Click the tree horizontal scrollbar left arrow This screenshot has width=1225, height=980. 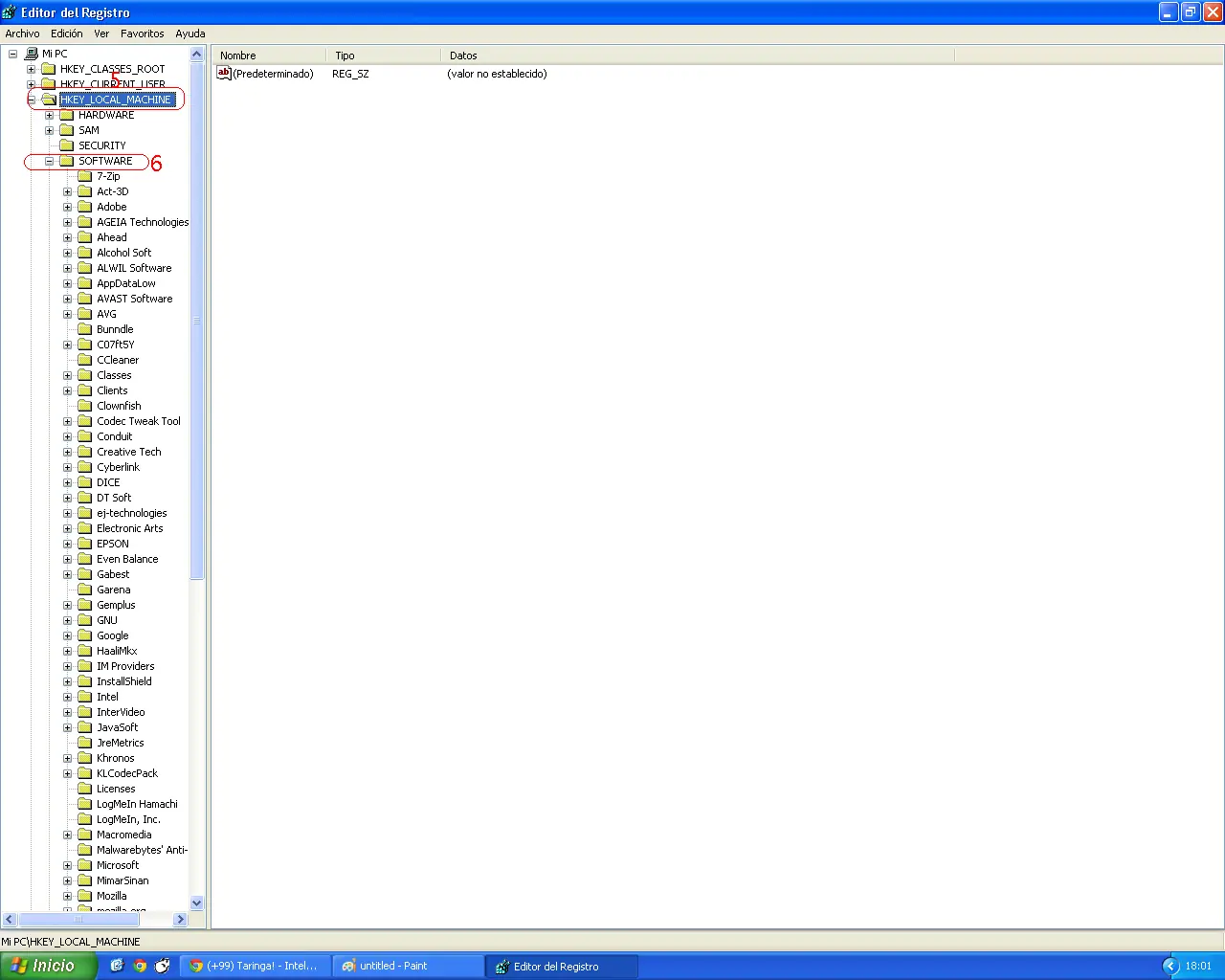click(10, 919)
